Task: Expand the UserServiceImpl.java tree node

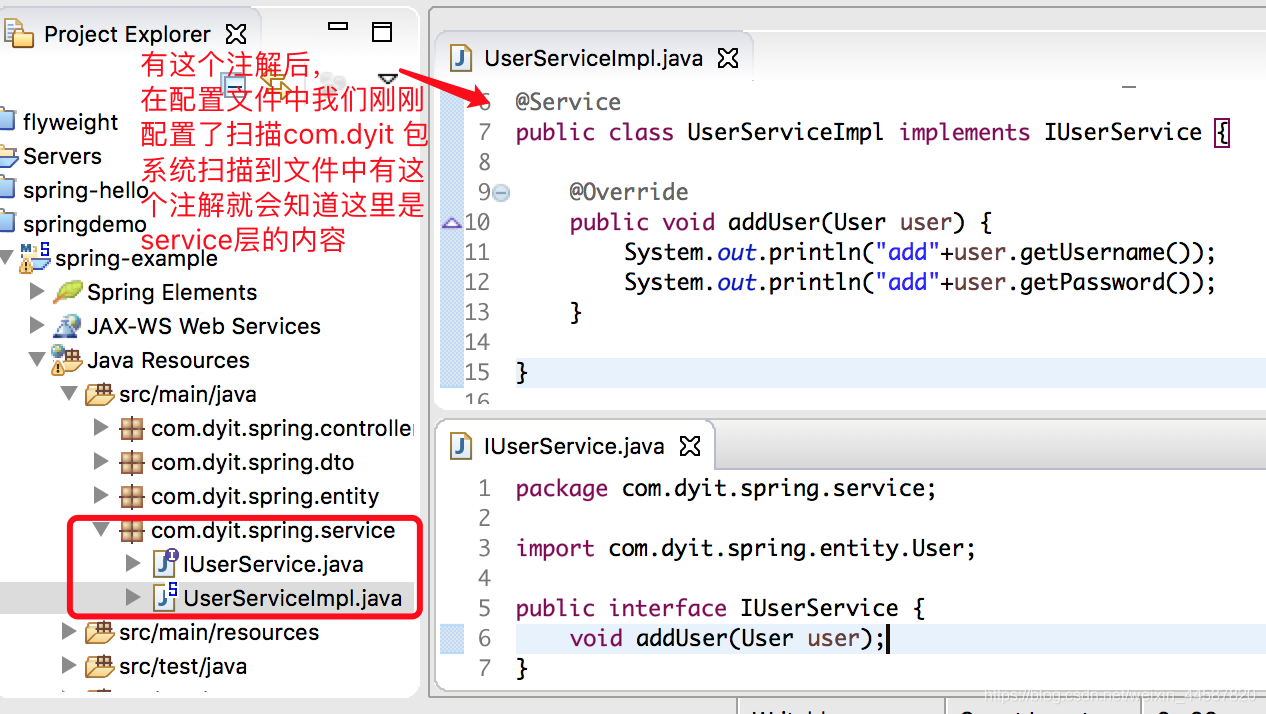Action: click(134, 598)
